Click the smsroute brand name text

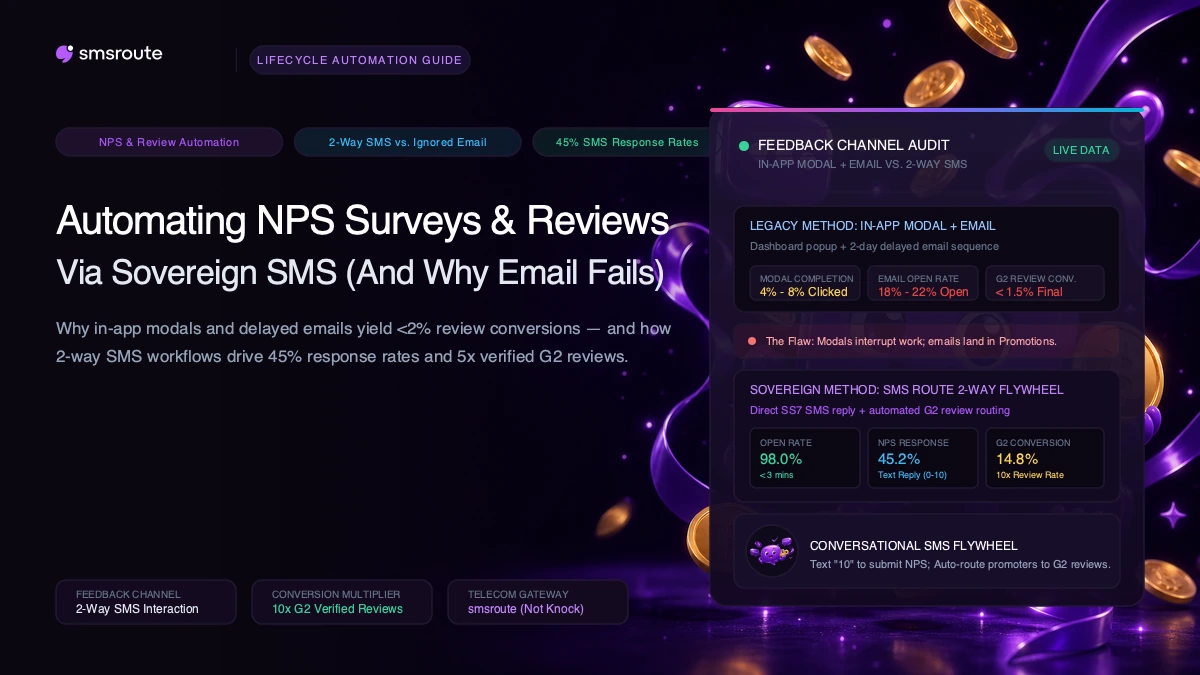click(121, 54)
